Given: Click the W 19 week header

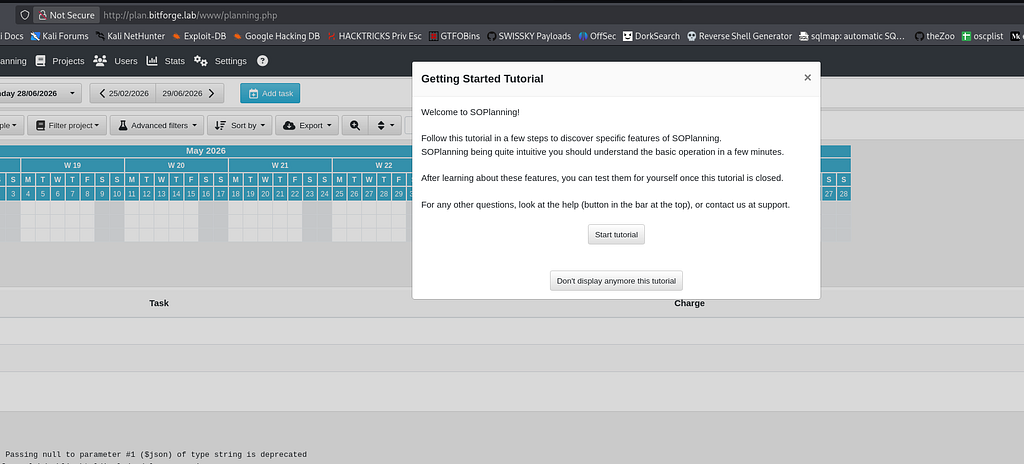Looking at the screenshot, I should (x=72, y=165).
